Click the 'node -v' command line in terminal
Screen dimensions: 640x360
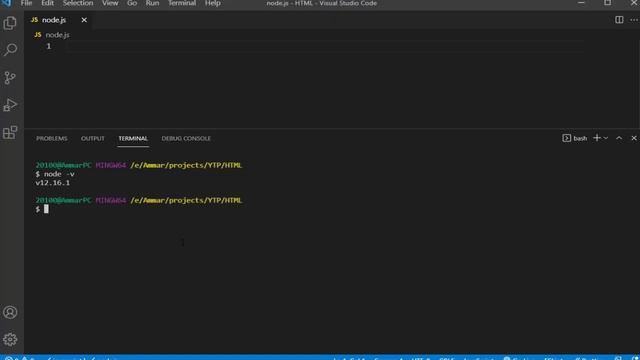coord(55,174)
